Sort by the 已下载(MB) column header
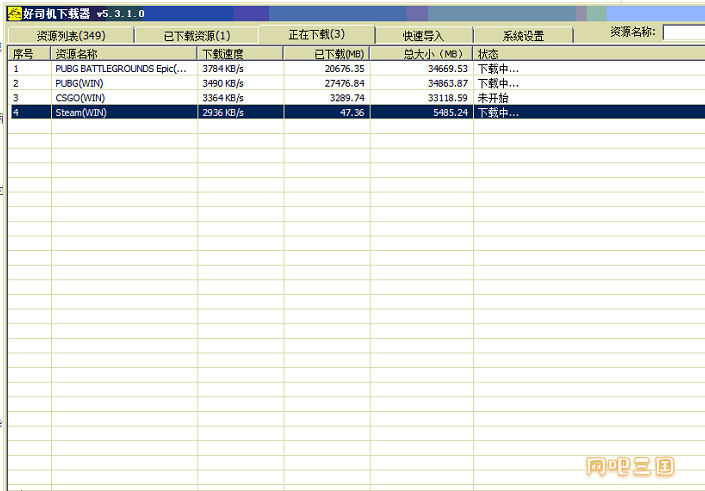This screenshot has width=705, height=491. (327, 54)
